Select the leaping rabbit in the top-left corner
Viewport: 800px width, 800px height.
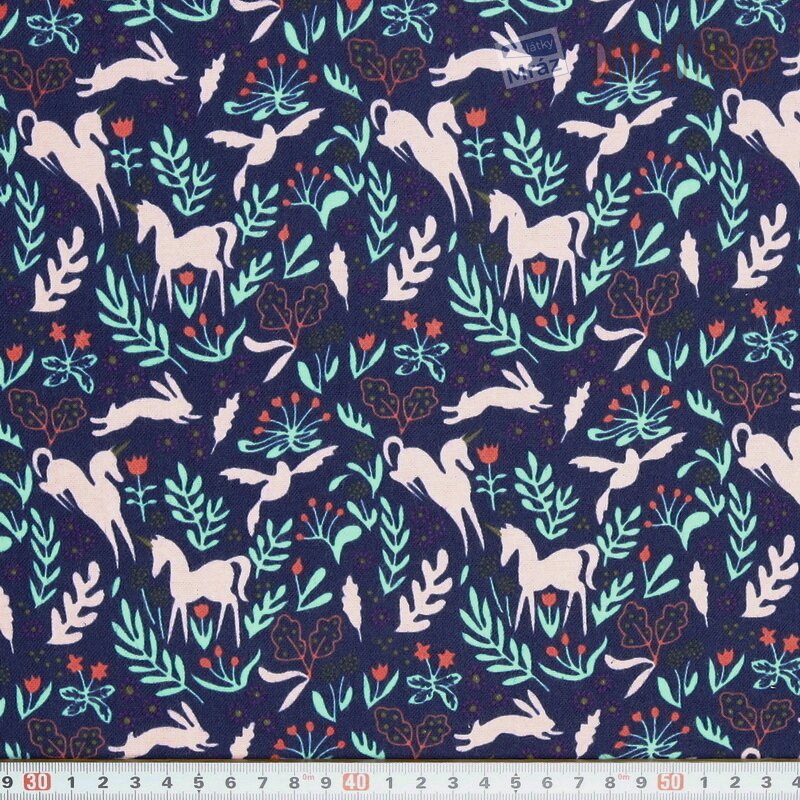(x=132, y=70)
